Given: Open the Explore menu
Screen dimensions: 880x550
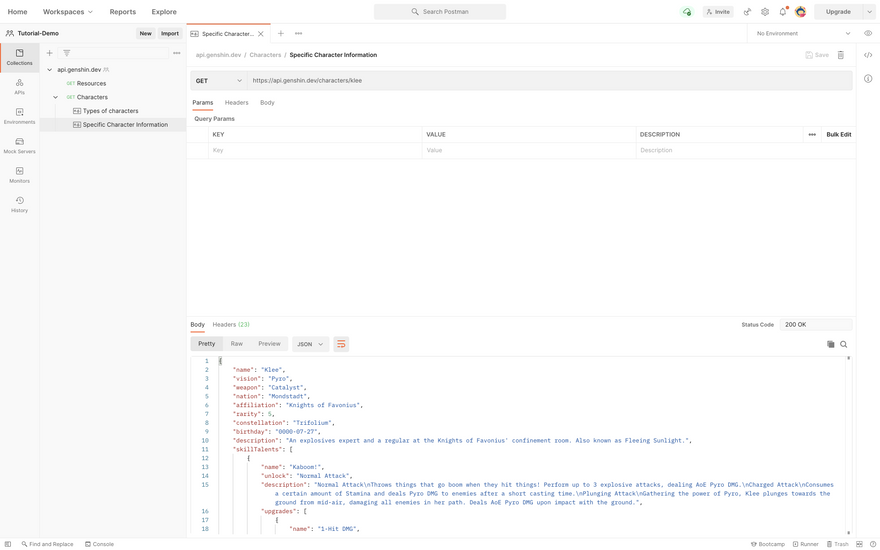Looking at the screenshot, I should (x=164, y=12).
